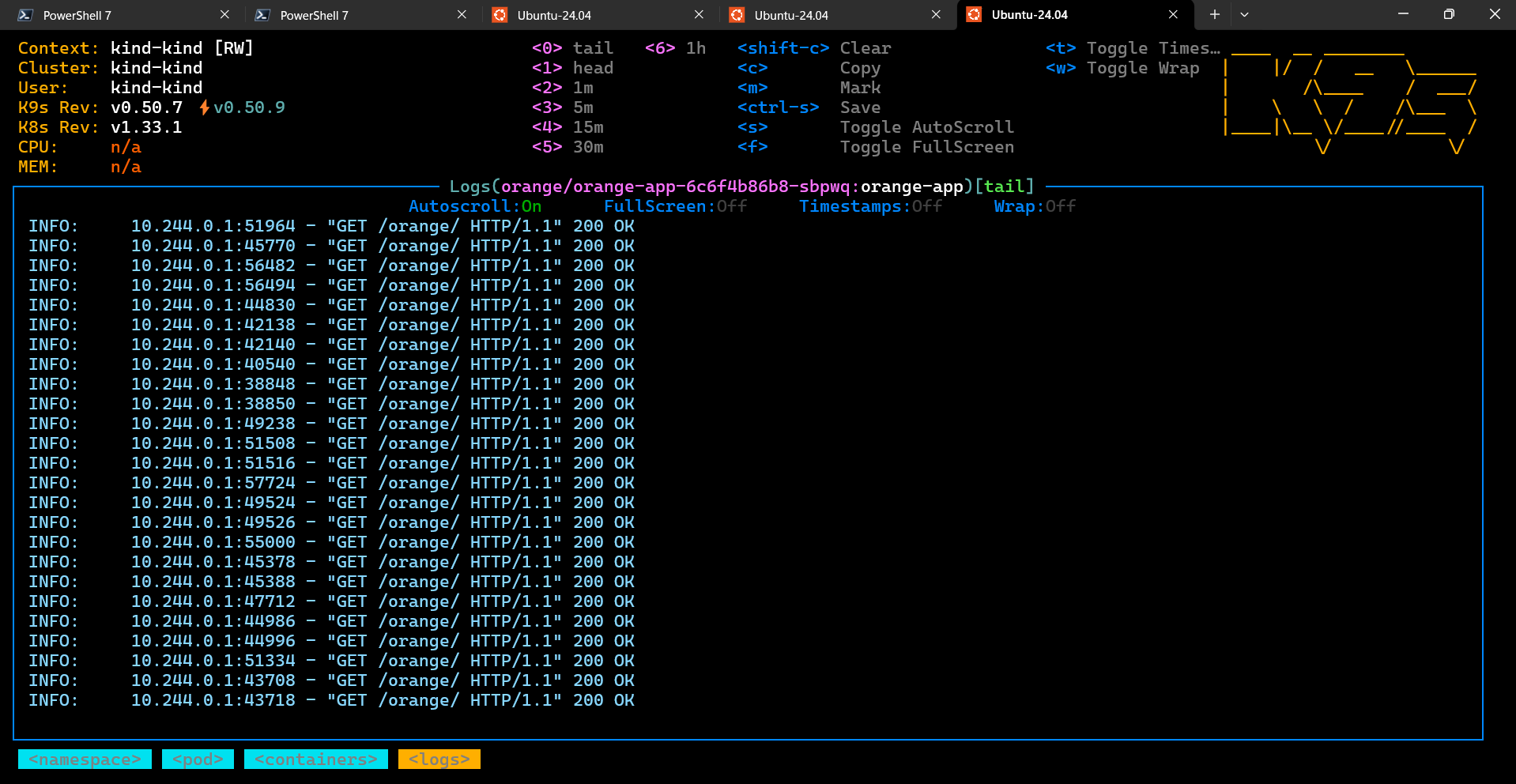Viewport: 1516px width, 784px height.
Task: Click the Logs panel title pod name
Action: click(x=676, y=187)
